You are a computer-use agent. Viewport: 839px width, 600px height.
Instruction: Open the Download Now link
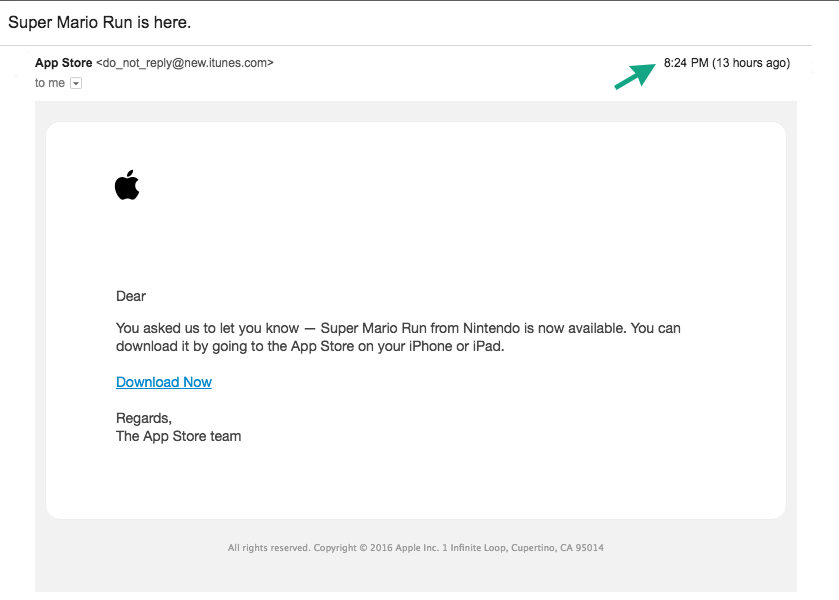tap(164, 382)
